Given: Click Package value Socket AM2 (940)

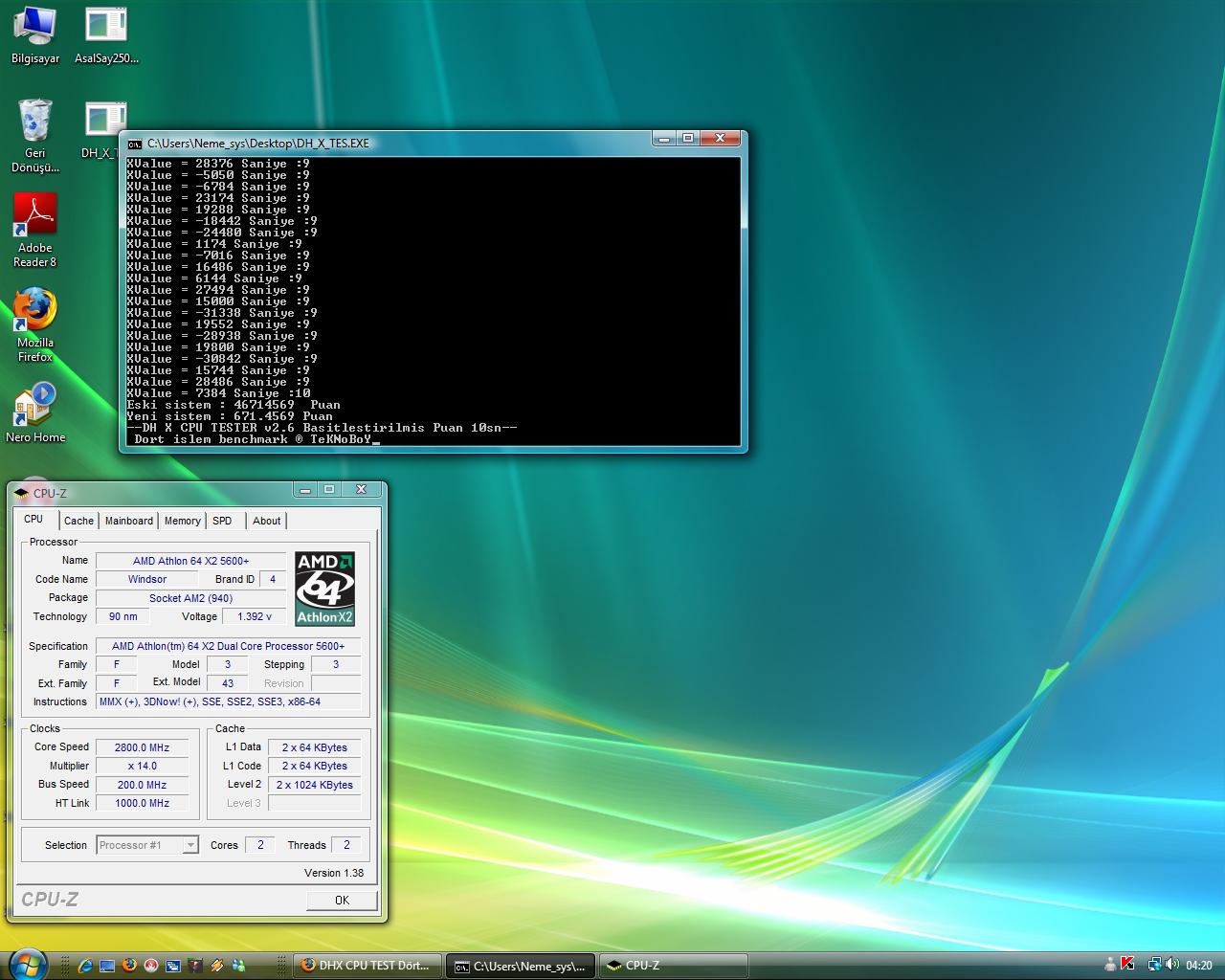Looking at the screenshot, I should [x=190, y=598].
